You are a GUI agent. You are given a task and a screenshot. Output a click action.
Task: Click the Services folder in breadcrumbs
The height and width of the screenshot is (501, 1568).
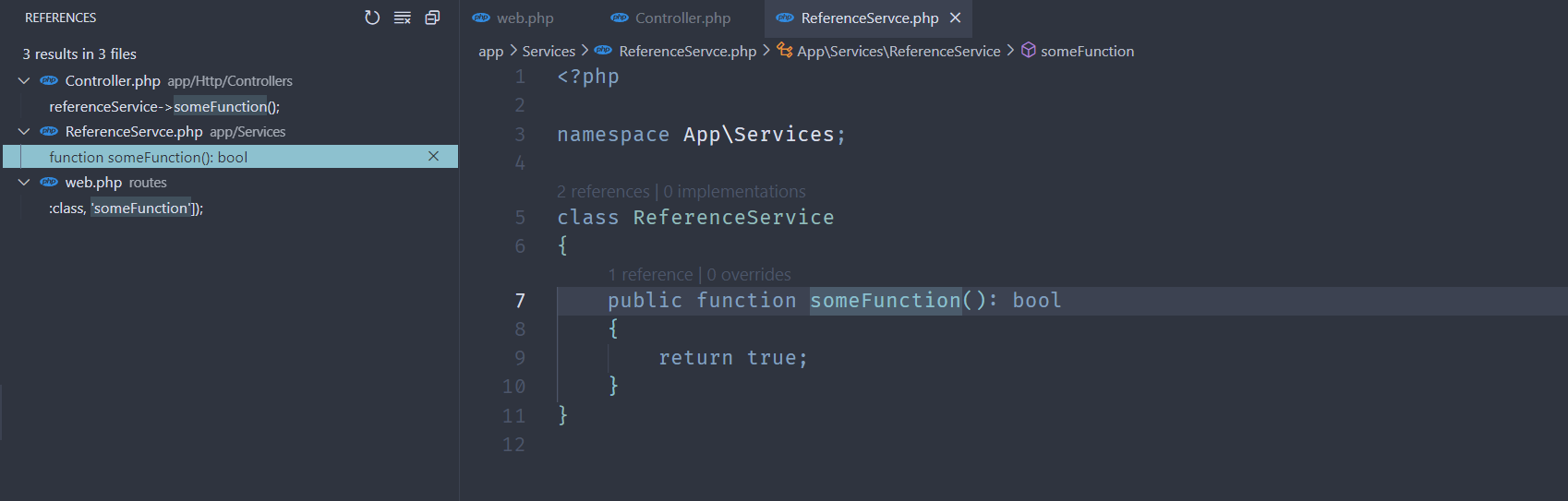coord(549,52)
